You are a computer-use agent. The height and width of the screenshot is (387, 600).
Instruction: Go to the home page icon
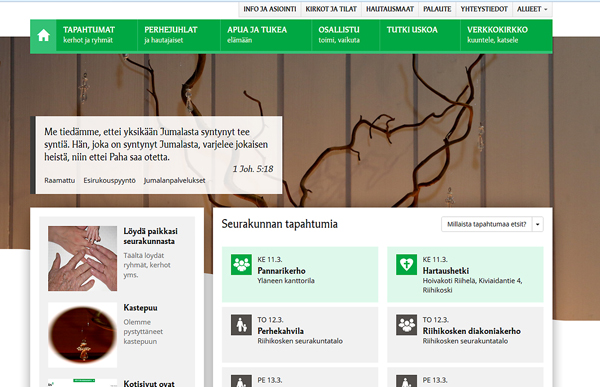[x=43, y=35]
